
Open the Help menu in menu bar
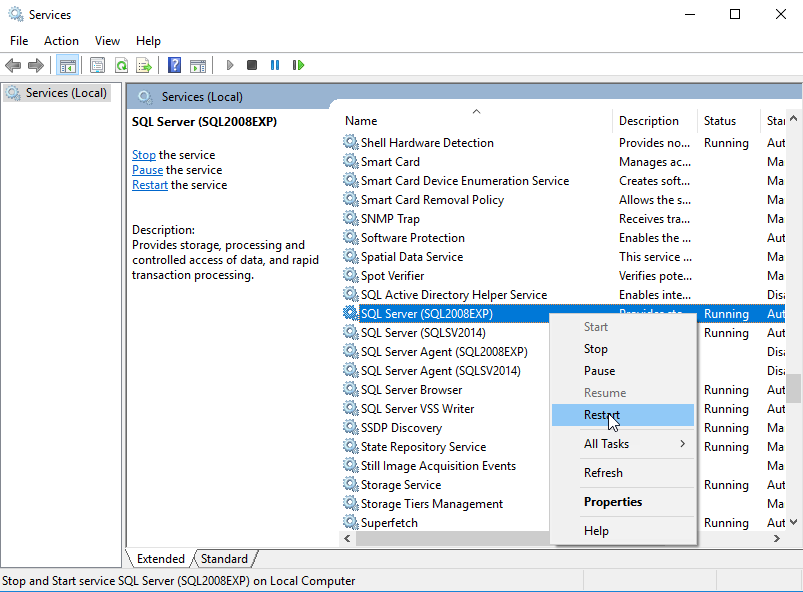148,41
